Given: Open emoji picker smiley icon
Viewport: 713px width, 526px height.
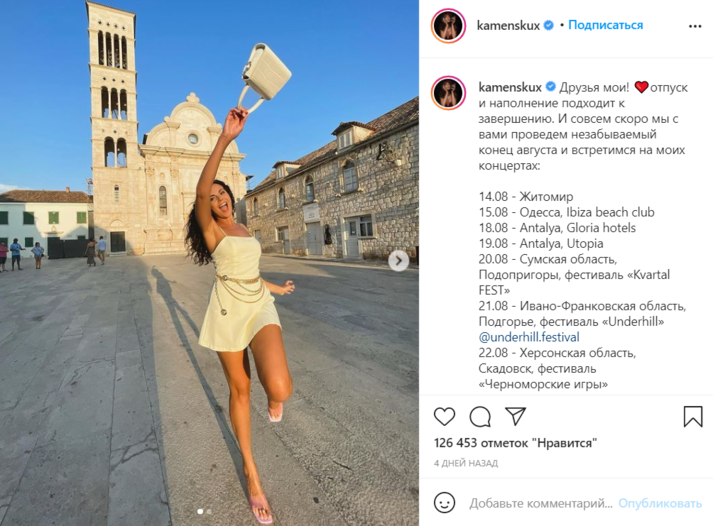Looking at the screenshot, I should pyautogui.click(x=444, y=503).
